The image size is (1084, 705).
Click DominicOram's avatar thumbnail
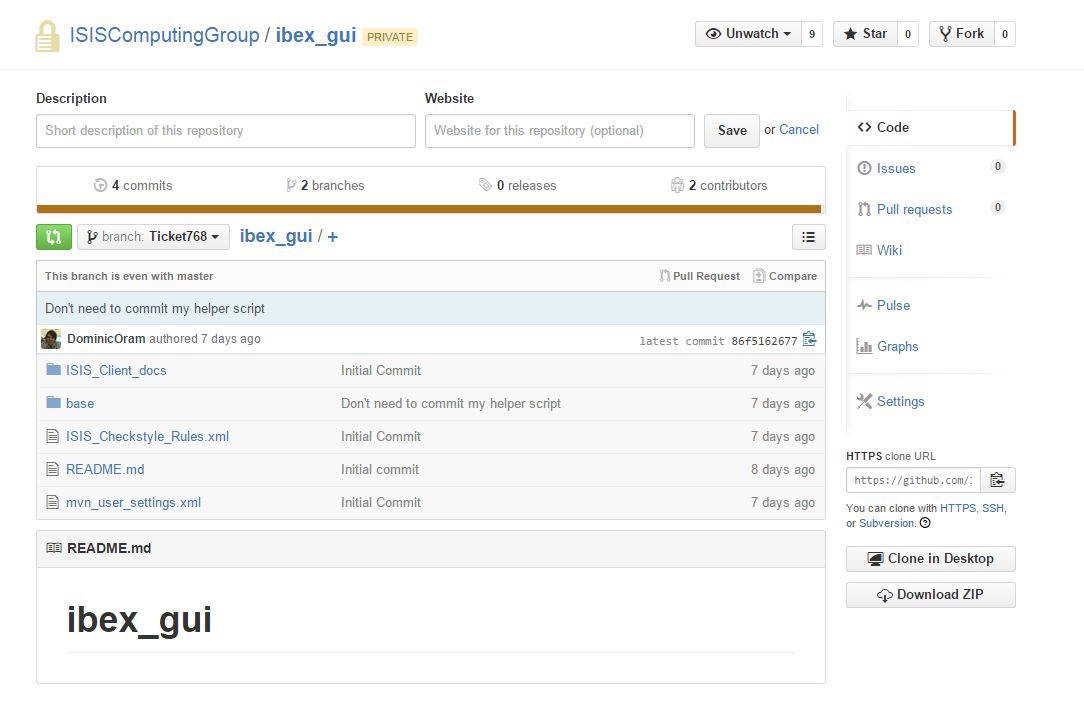point(50,339)
